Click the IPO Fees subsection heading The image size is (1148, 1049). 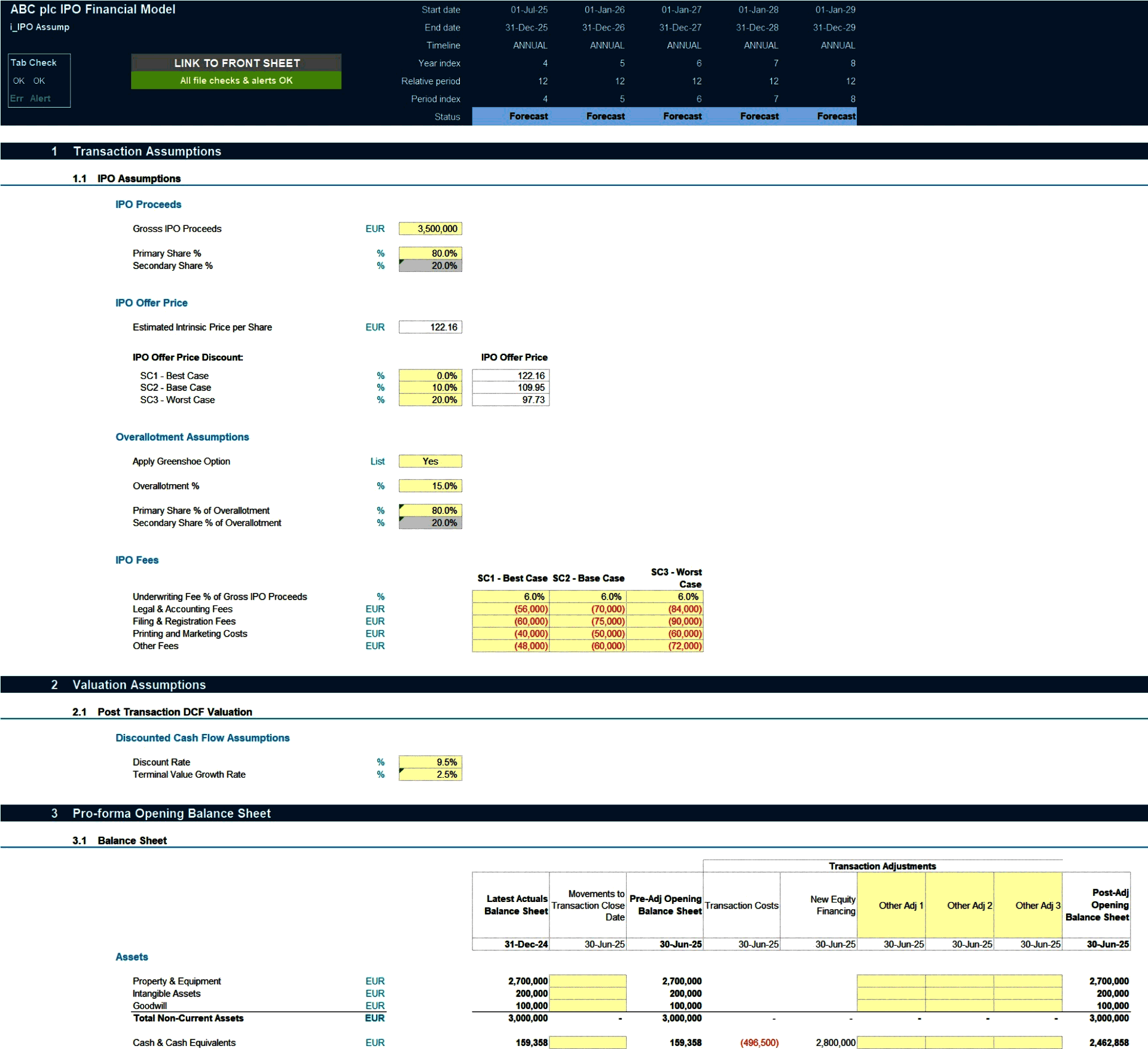pos(137,560)
